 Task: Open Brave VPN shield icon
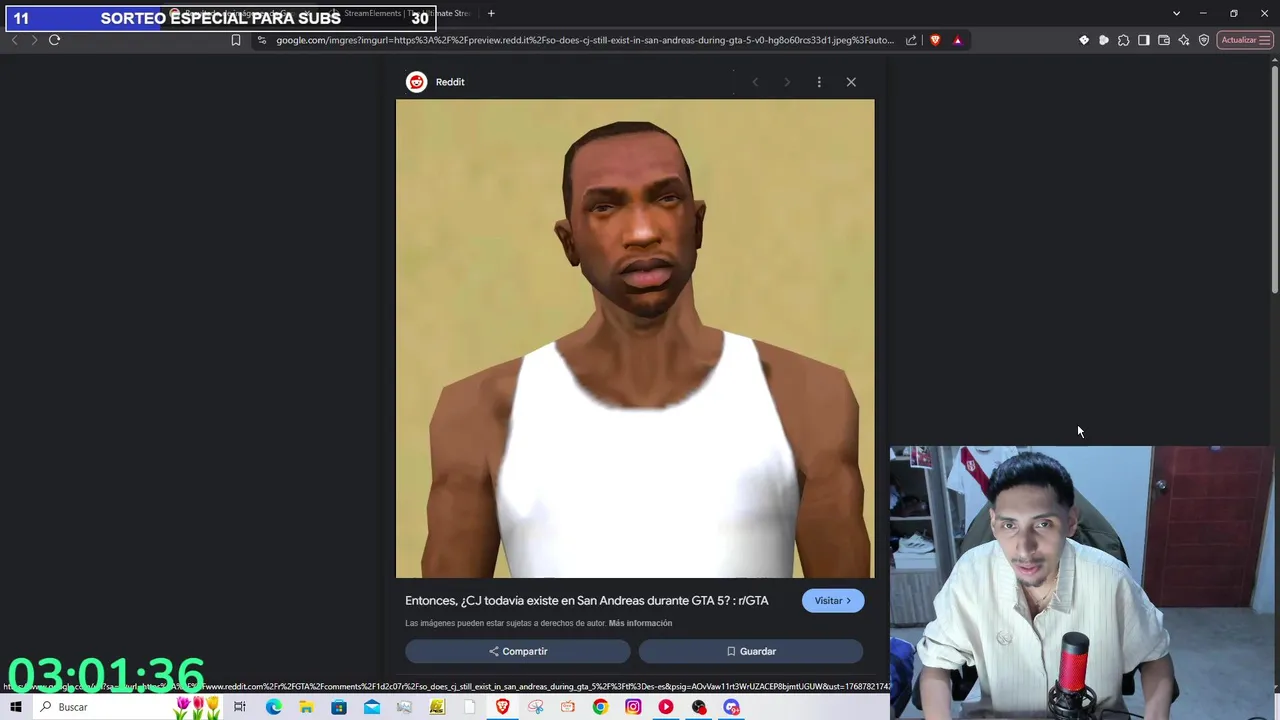pos(1204,40)
